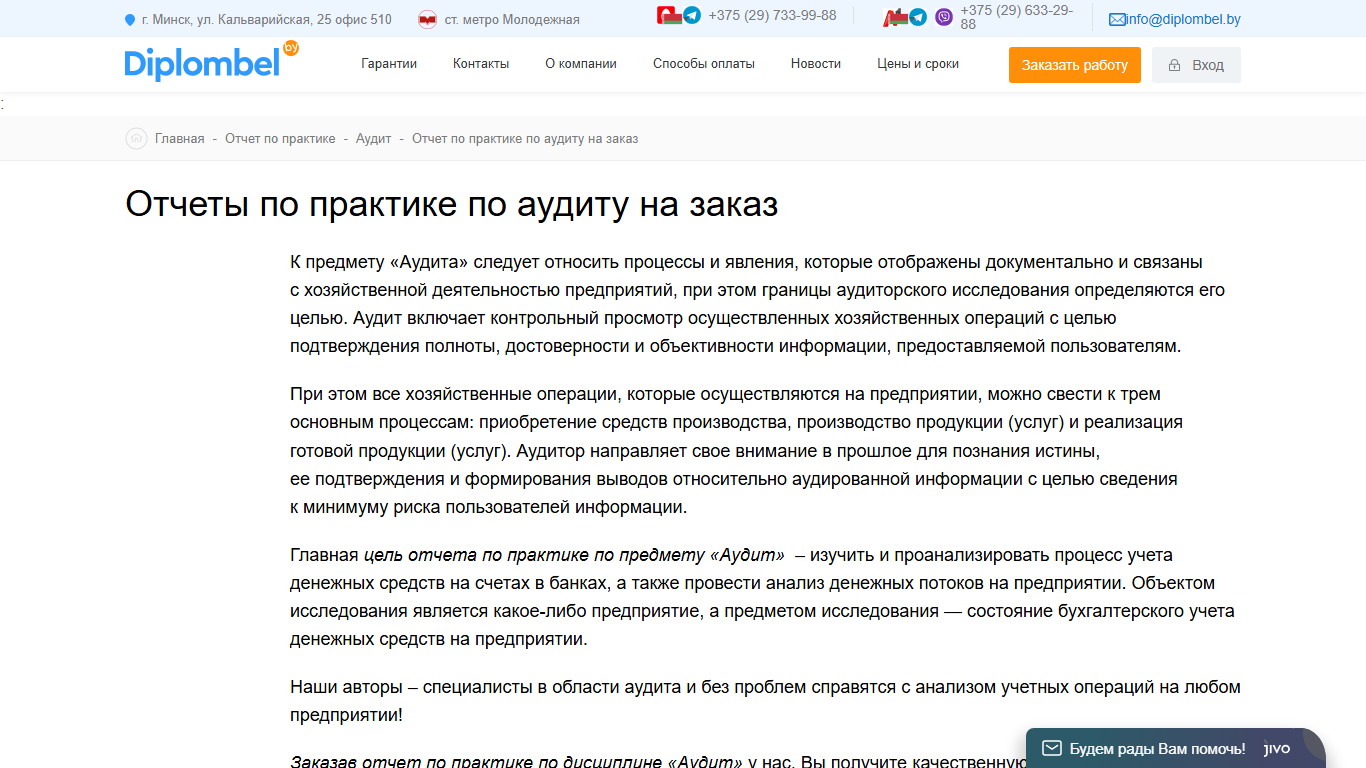Screen dimensions: 1366x768
Task: Click the paragraph starting К предмету «Аудита»
Action: [757, 304]
